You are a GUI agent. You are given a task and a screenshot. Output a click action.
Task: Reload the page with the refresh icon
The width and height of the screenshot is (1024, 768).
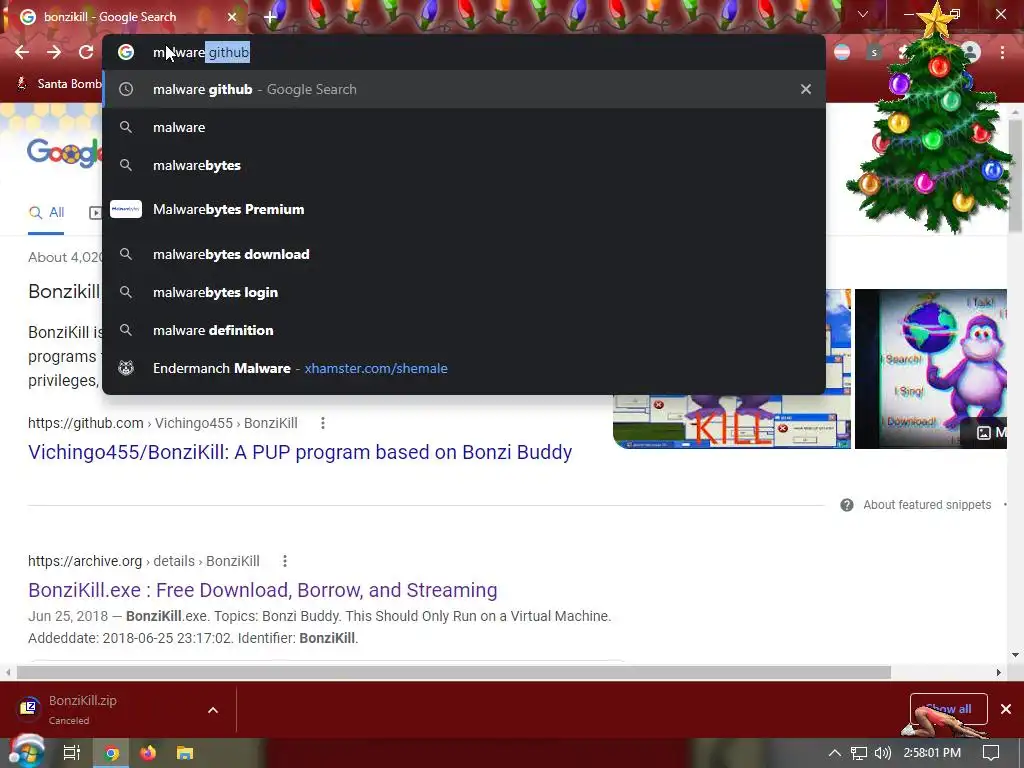pos(86,52)
